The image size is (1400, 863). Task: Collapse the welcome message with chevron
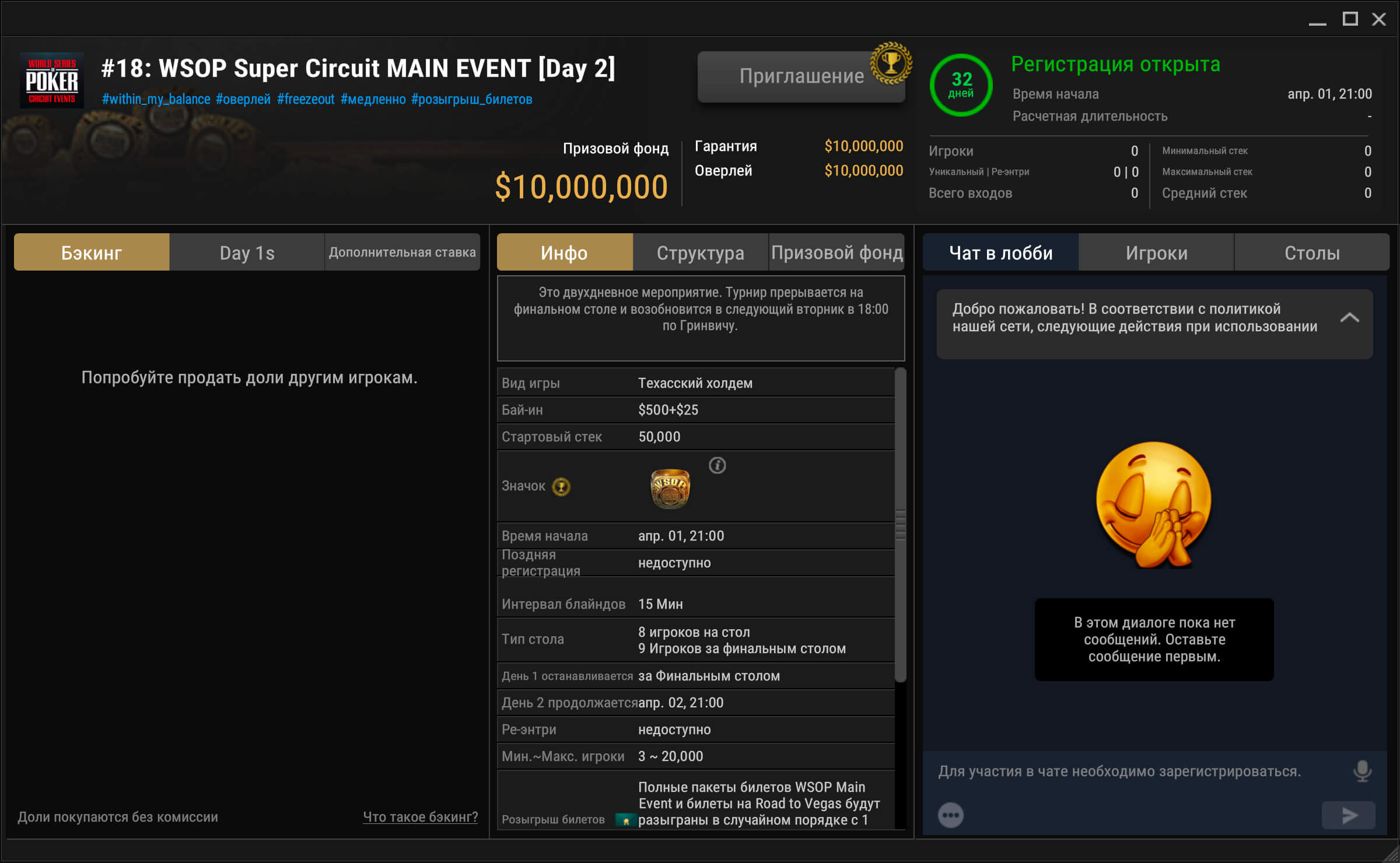(1349, 318)
